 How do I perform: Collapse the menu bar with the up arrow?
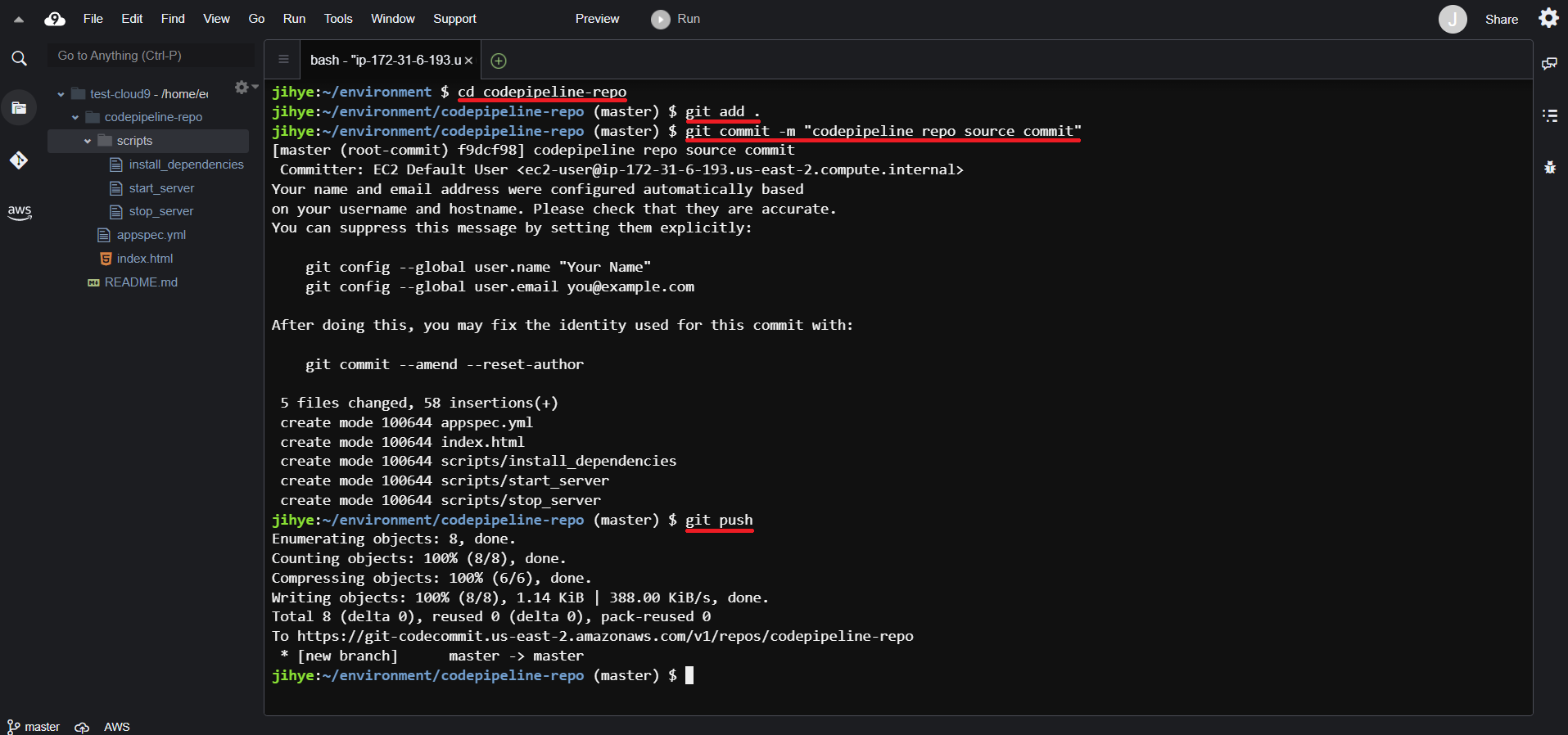pyautogui.click(x=18, y=19)
